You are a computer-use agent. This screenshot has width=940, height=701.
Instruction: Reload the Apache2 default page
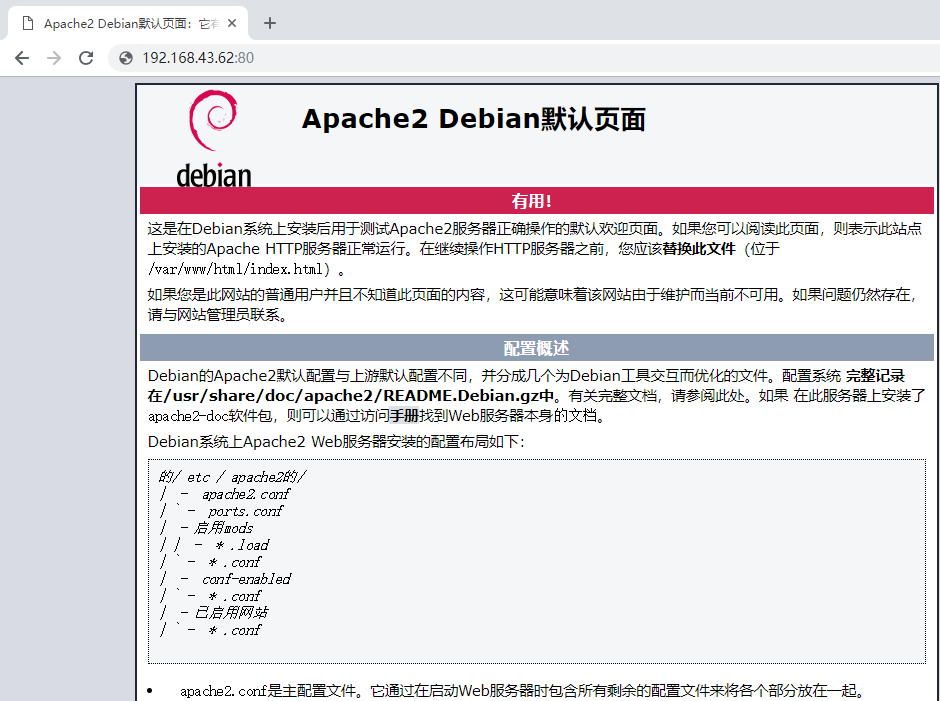86,58
